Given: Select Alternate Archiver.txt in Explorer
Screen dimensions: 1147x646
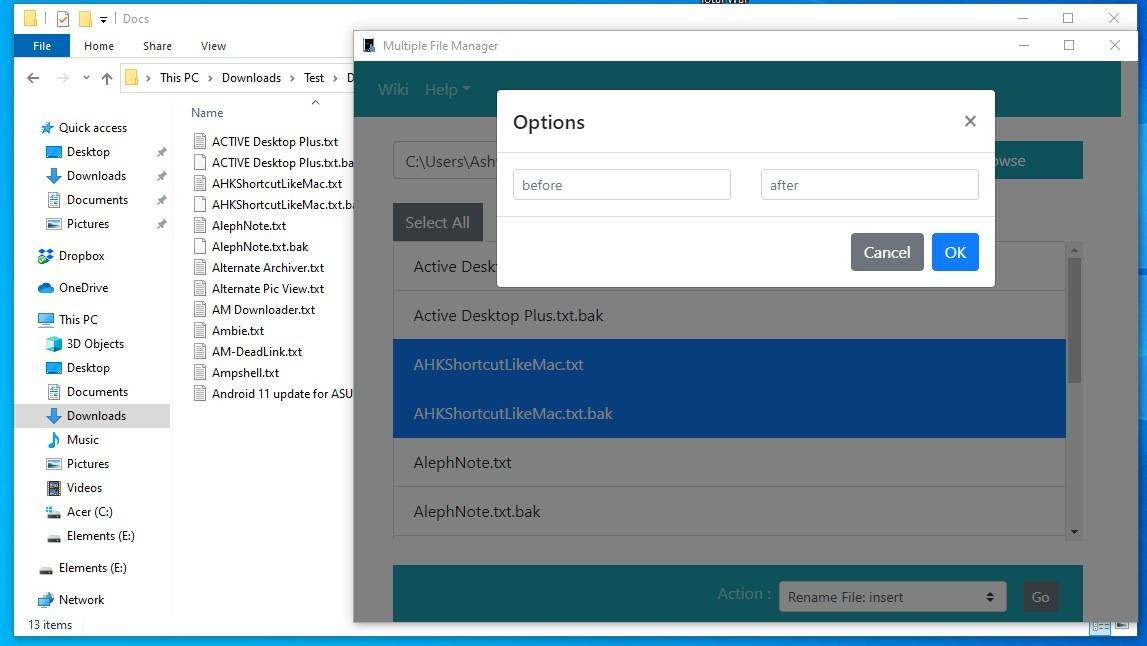Looking at the screenshot, I should tap(268, 268).
